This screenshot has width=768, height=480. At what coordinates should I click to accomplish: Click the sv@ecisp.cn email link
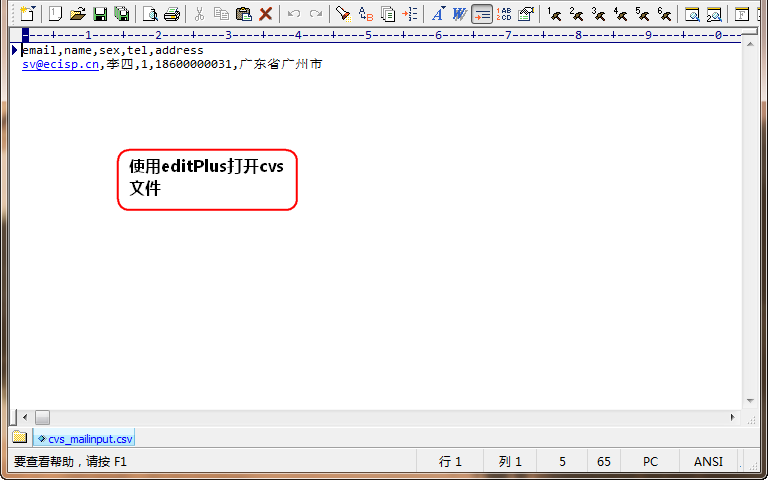tap(60, 64)
